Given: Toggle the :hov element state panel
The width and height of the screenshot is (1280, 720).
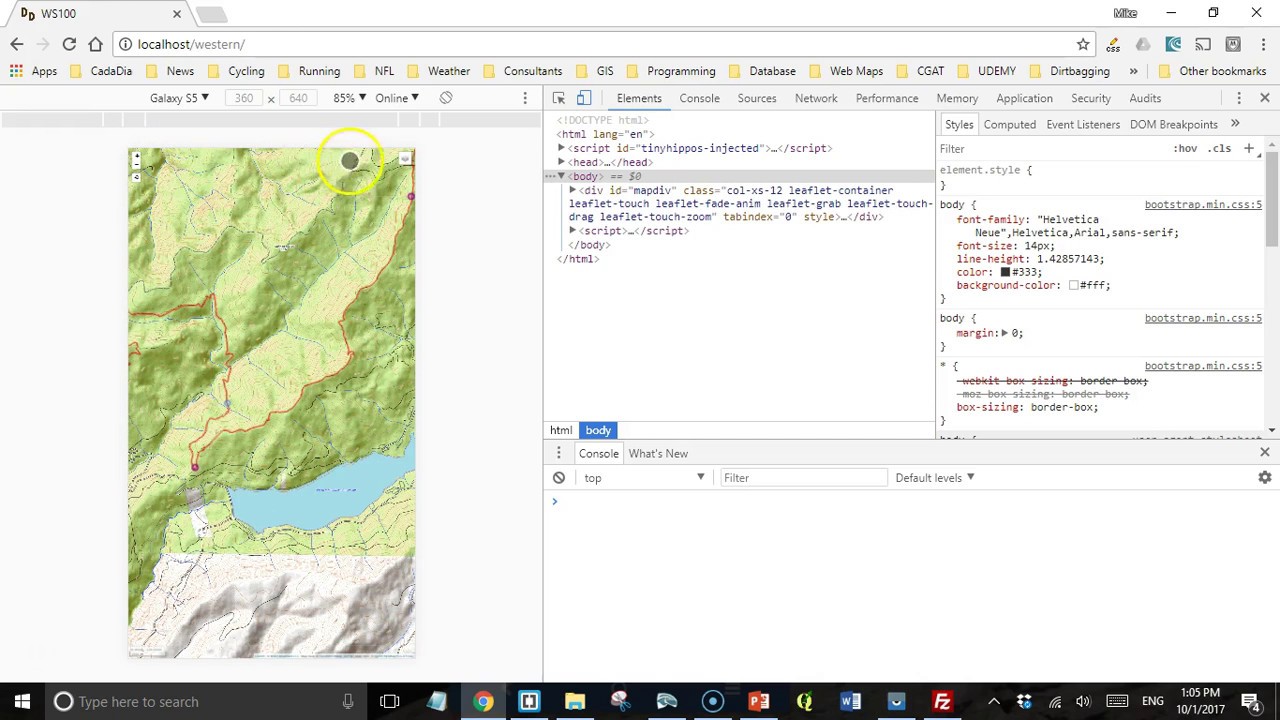Looking at the screenshot, I should click(x=1185, y=148).
